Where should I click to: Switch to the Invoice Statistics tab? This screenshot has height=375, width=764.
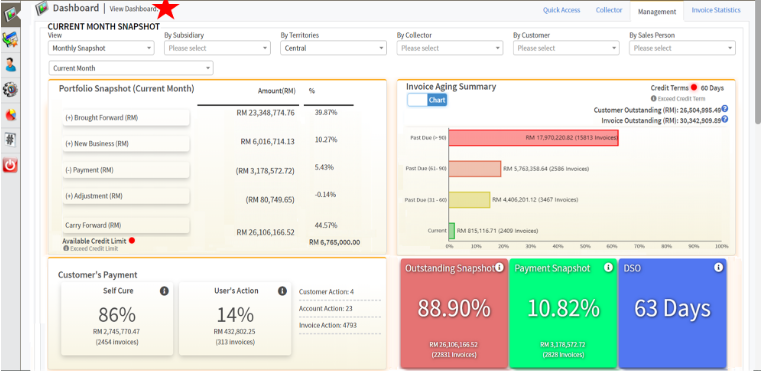(x=716, y=10)
